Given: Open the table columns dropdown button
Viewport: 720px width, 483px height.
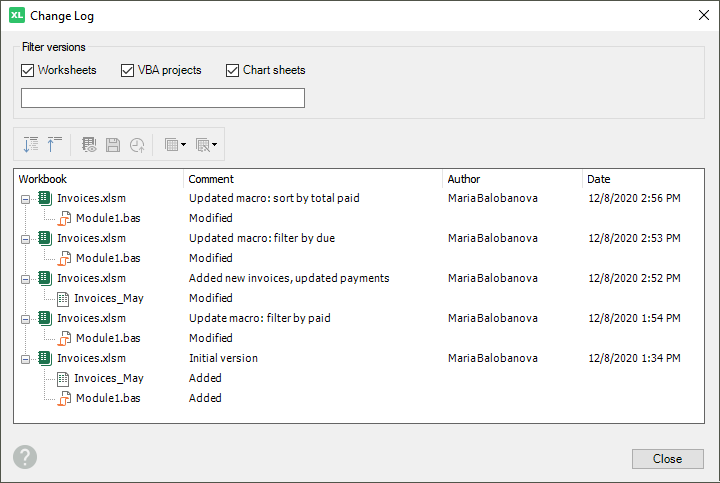Looking at the screenshot, I should click(x=175, y=145).
